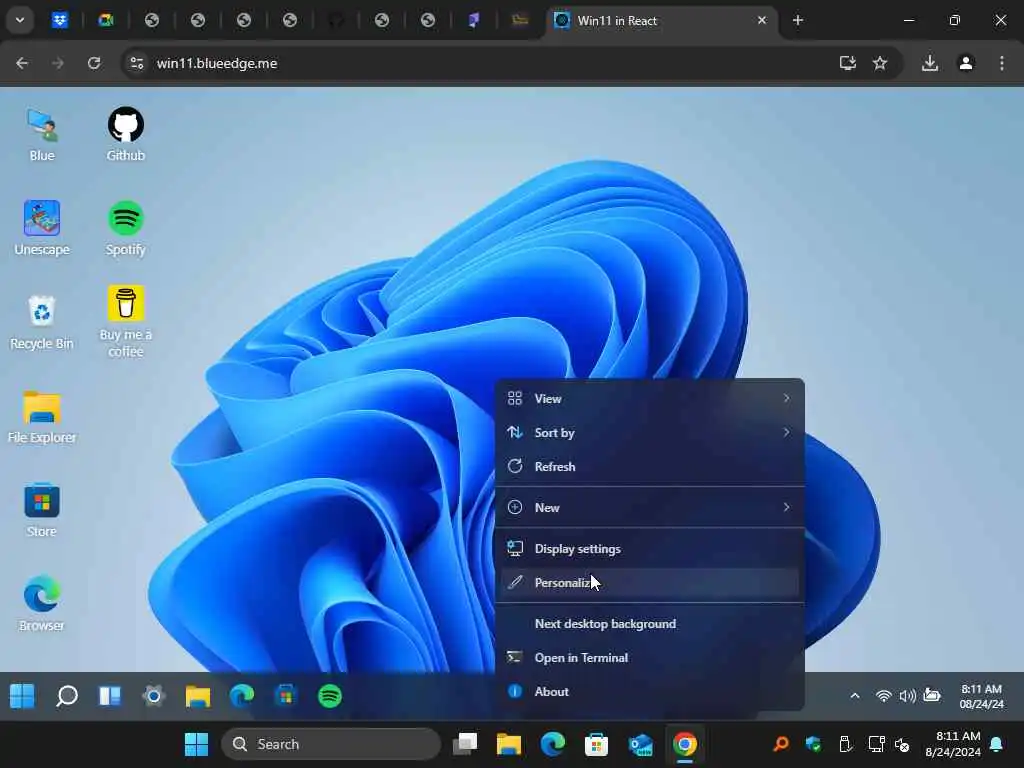Expand the New submenu

pos(650,507)
